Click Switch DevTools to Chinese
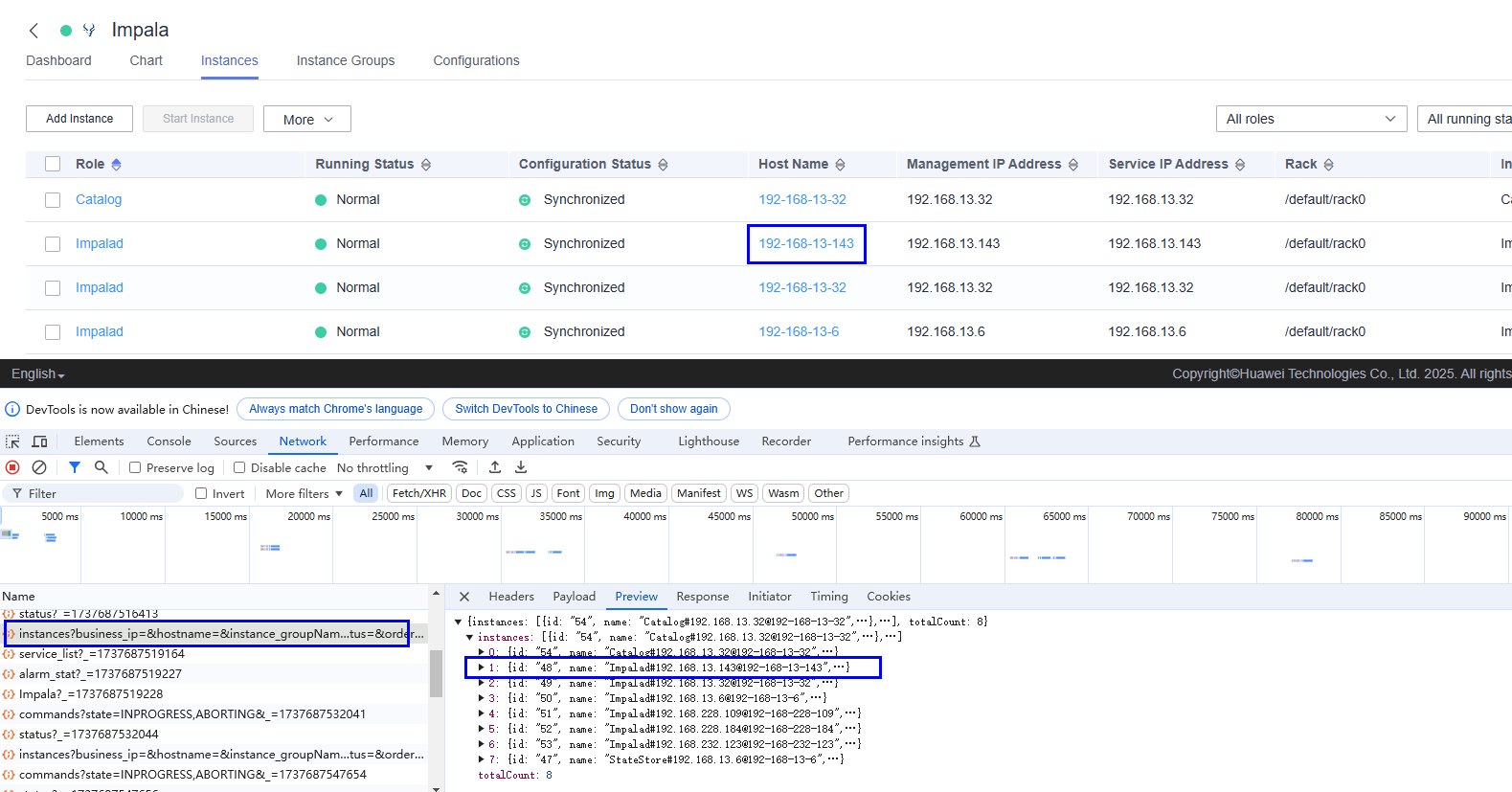This screenshot has height=792, width=1512. 526,409
